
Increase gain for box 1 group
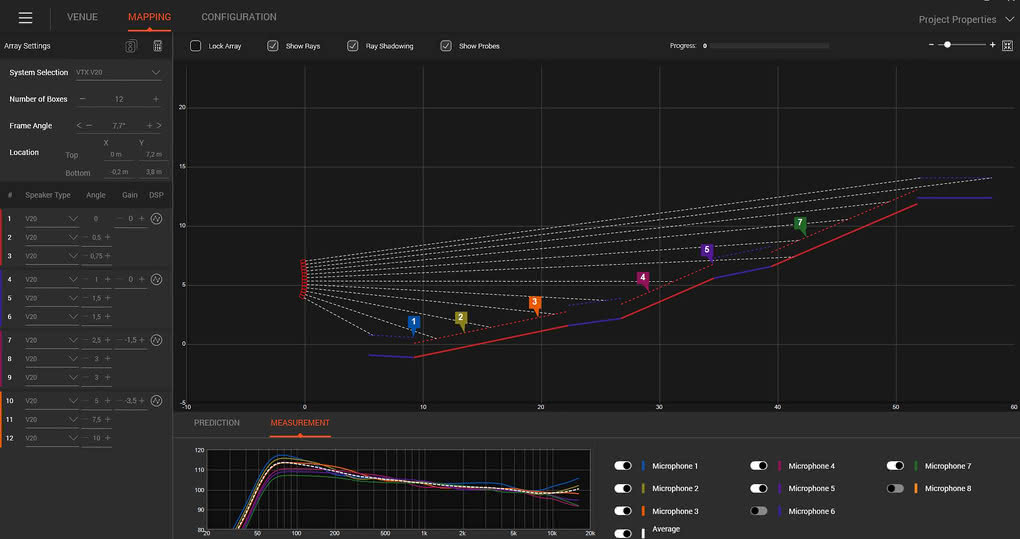(142, 218)
